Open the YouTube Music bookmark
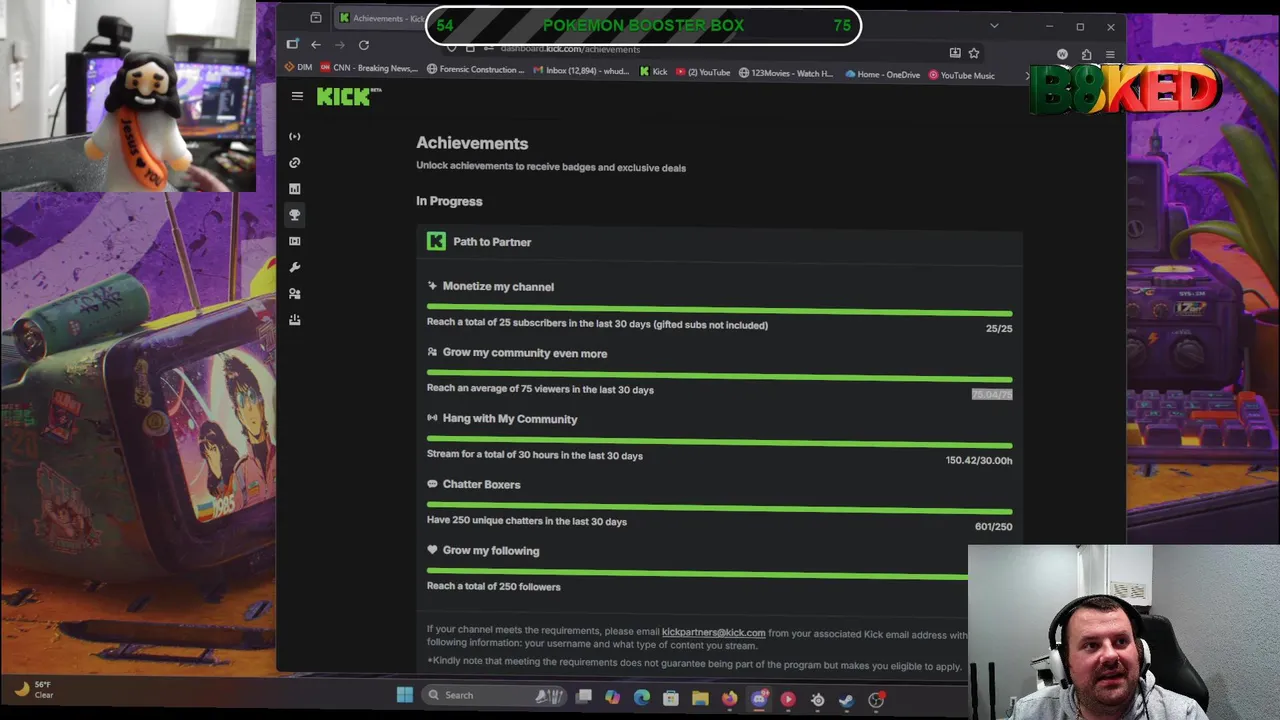 [962, 75]
